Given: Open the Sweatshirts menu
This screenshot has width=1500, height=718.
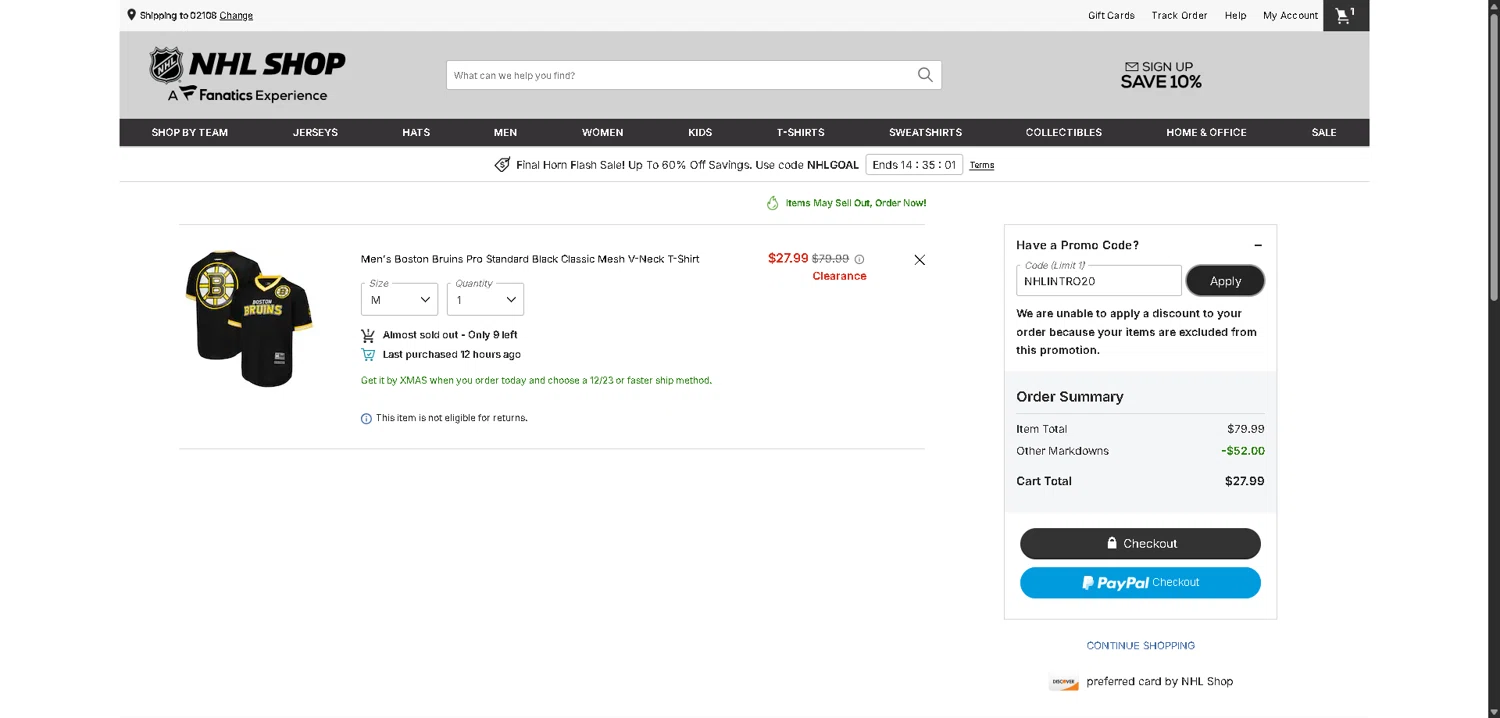Looking at the screenshot, I should click(x=925, y=132).
